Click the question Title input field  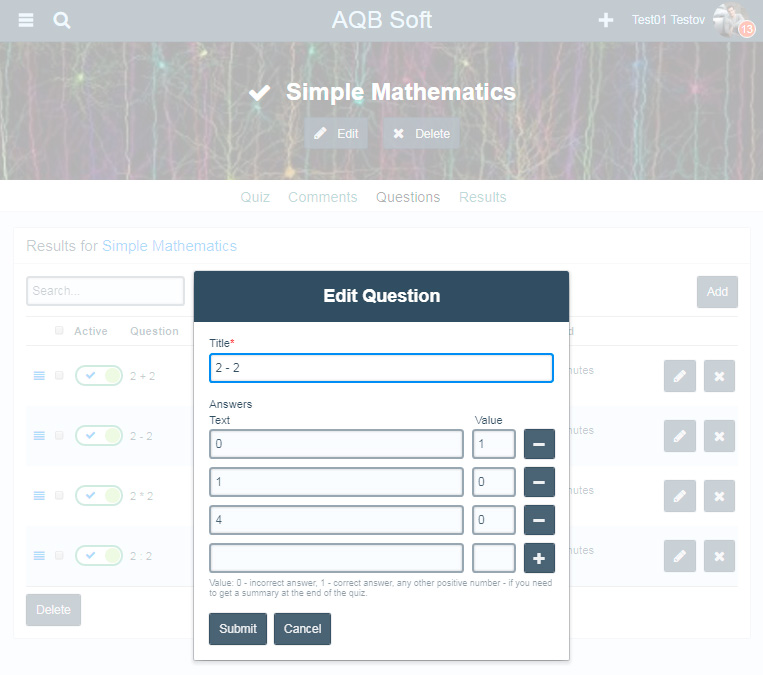coord(381,368)
